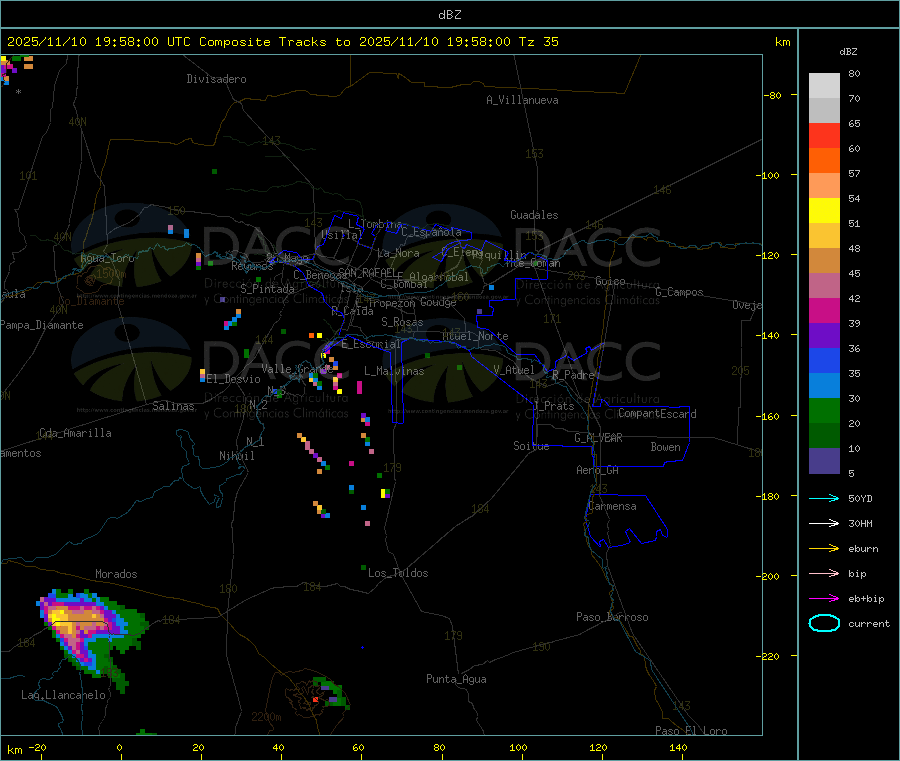Click the Punta_Agua map label
The width and height of the screenshot is (900, 761).
click(x=456, y=679)
